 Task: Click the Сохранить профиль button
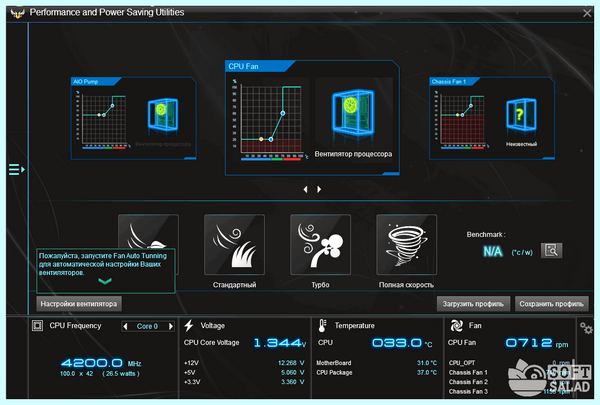(551, 304)
